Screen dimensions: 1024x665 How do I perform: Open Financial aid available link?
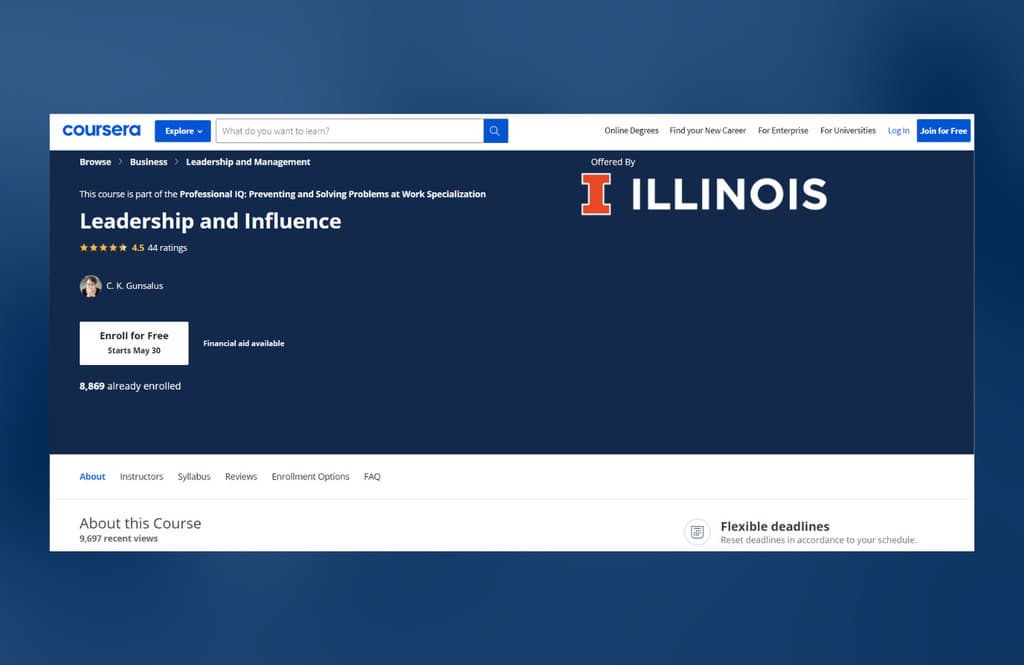point(244,343)
